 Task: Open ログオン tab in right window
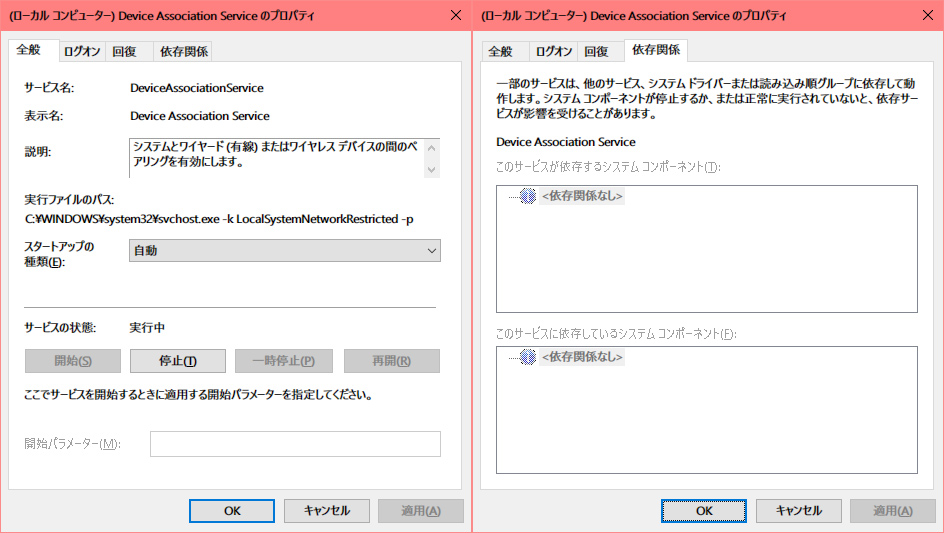pos(554,52)
